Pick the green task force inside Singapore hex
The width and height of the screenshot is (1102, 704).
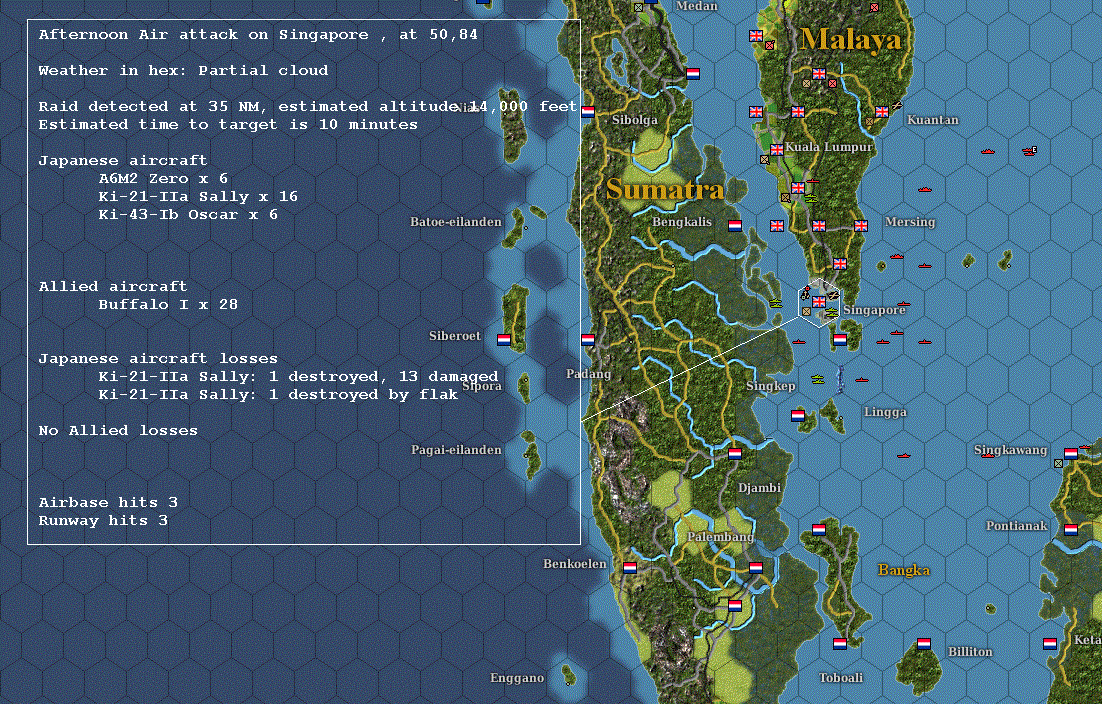[832, 313]
